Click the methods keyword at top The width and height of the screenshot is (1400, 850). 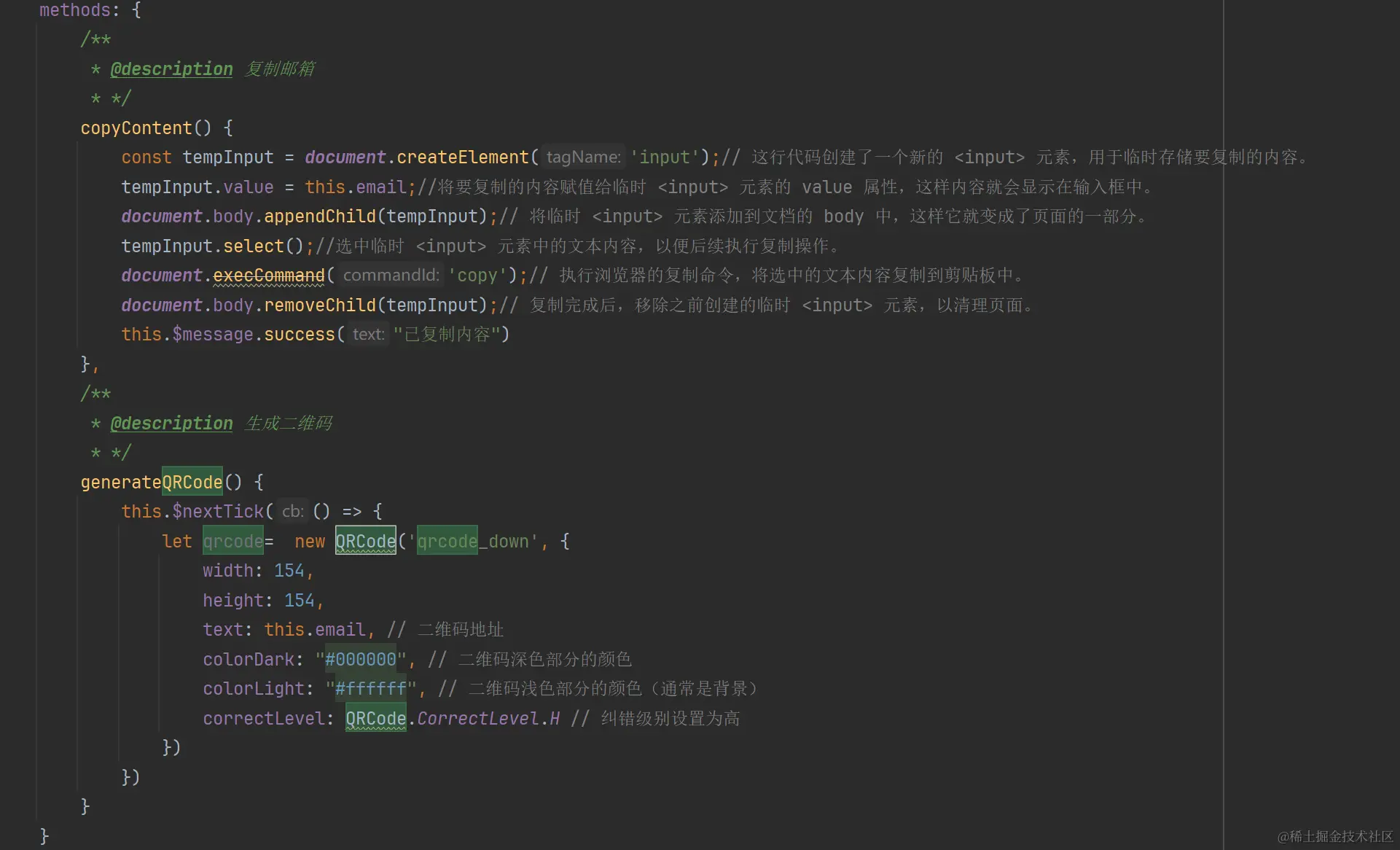[x=74, y=10]
